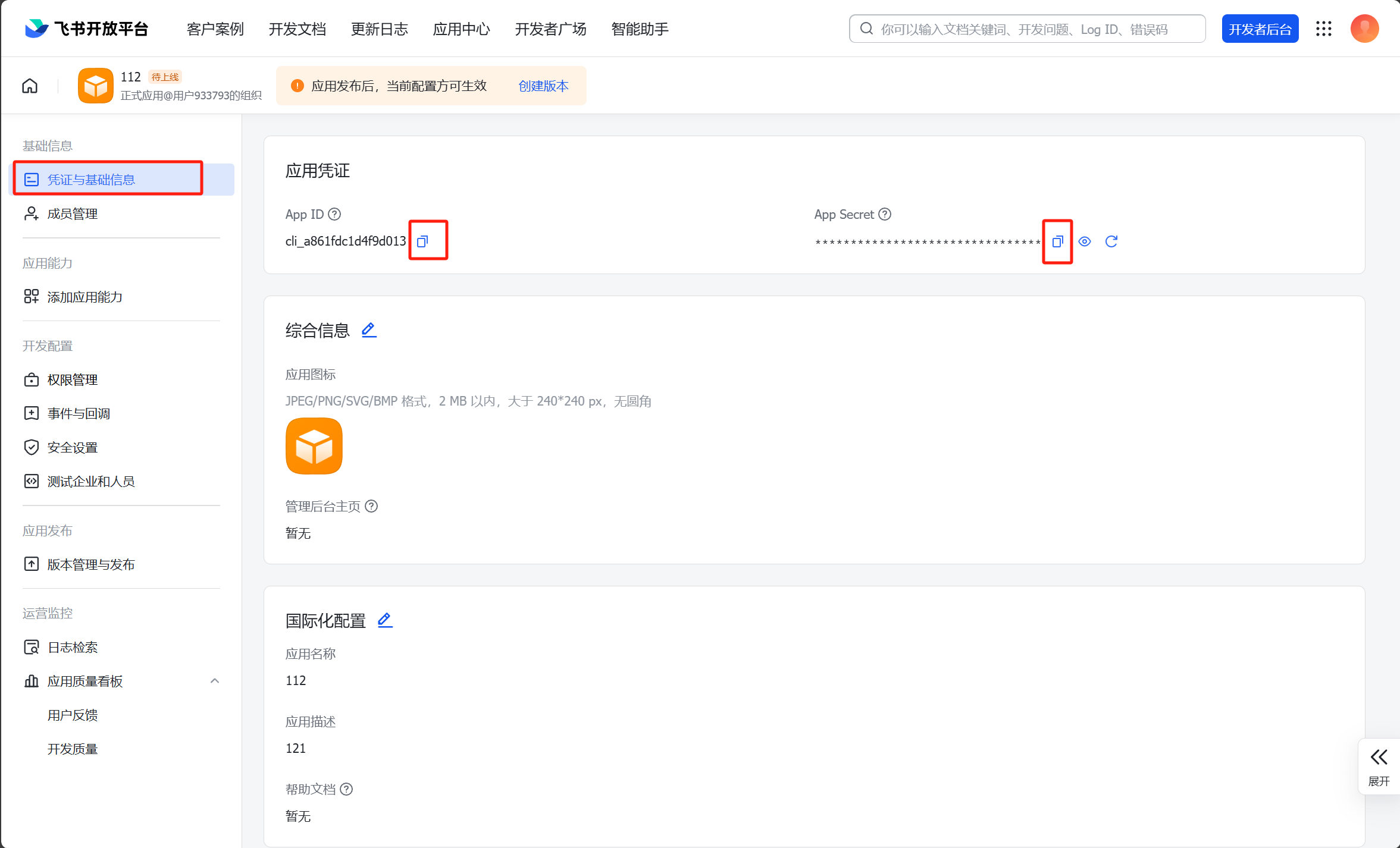Click the orange app icon thumbnail
Image resolution: width=1400 pixels, height=848 pixels.
(x=314, y=446)
